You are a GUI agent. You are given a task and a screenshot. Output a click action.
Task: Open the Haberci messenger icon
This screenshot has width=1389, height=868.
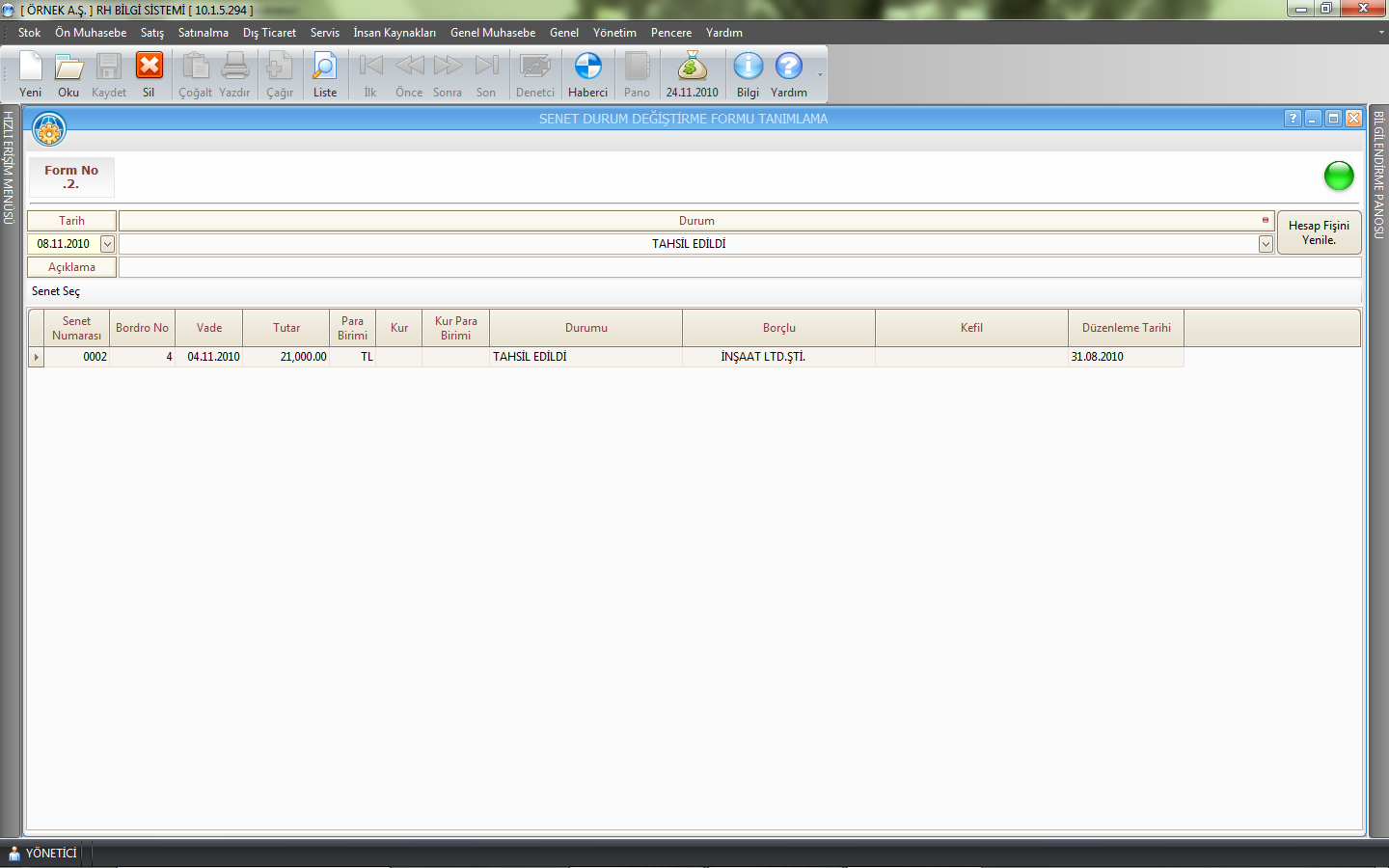587,68
